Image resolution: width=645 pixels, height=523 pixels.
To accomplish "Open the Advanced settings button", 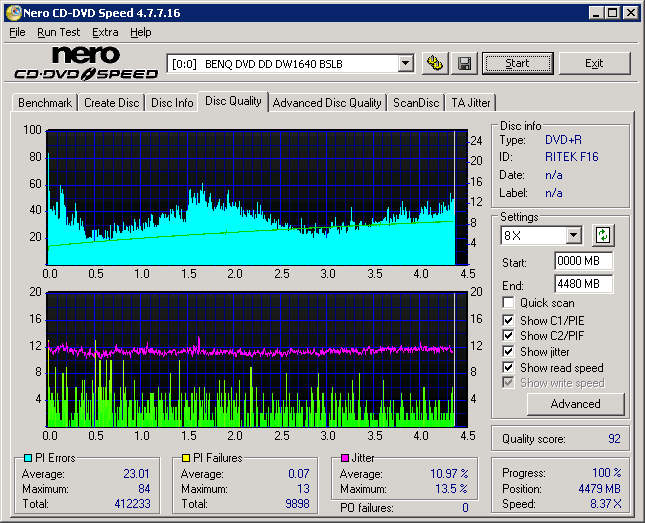I will click(575, 404).
